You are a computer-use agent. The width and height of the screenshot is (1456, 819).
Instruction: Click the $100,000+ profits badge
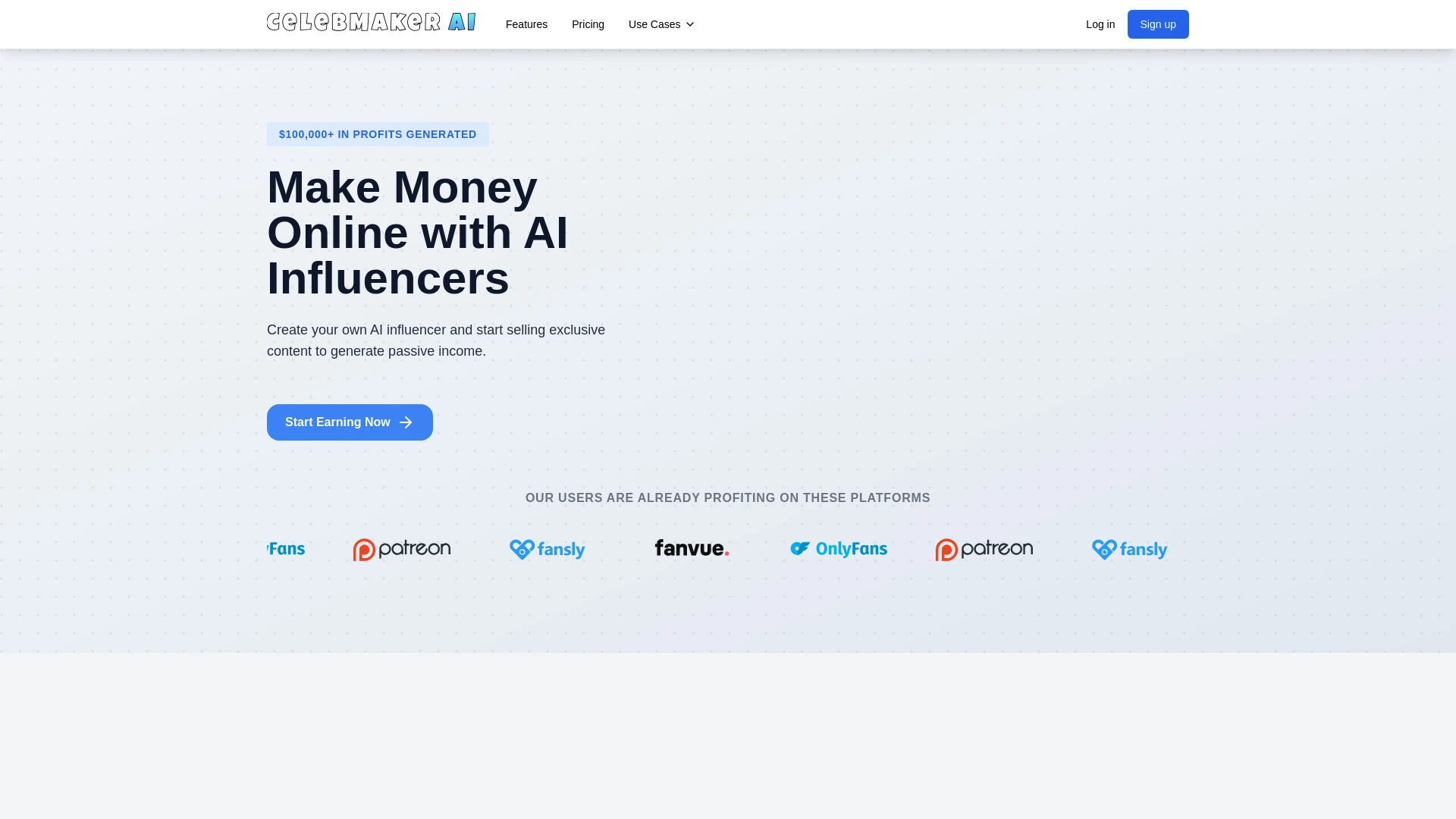(x=377, y=134)
